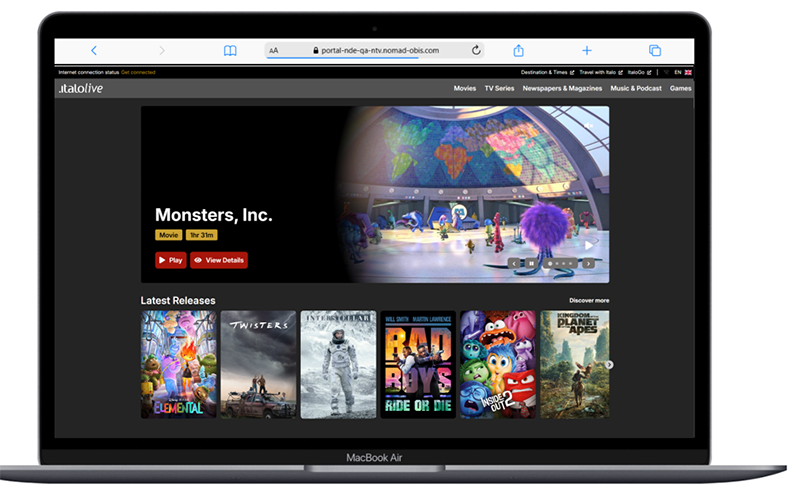Click the 1hr 31m duration badge
The height and width of the screenshot is (484, 794).
[x=202, y=235]
